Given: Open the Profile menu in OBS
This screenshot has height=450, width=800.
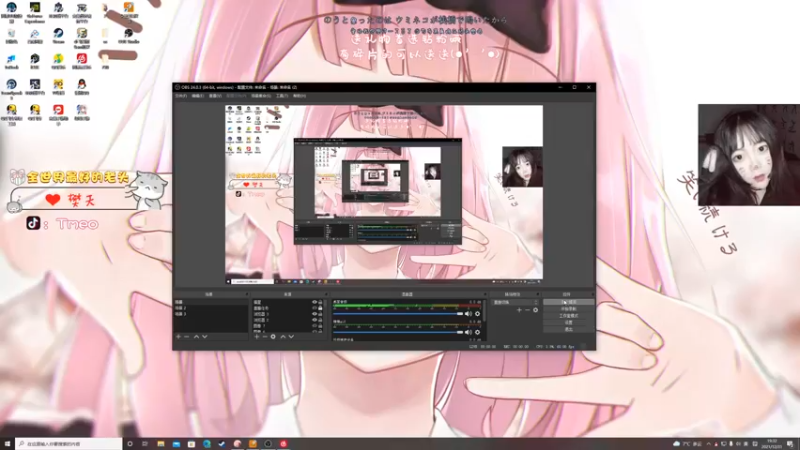Looking at the screenshot, I should tap(236, 95).
